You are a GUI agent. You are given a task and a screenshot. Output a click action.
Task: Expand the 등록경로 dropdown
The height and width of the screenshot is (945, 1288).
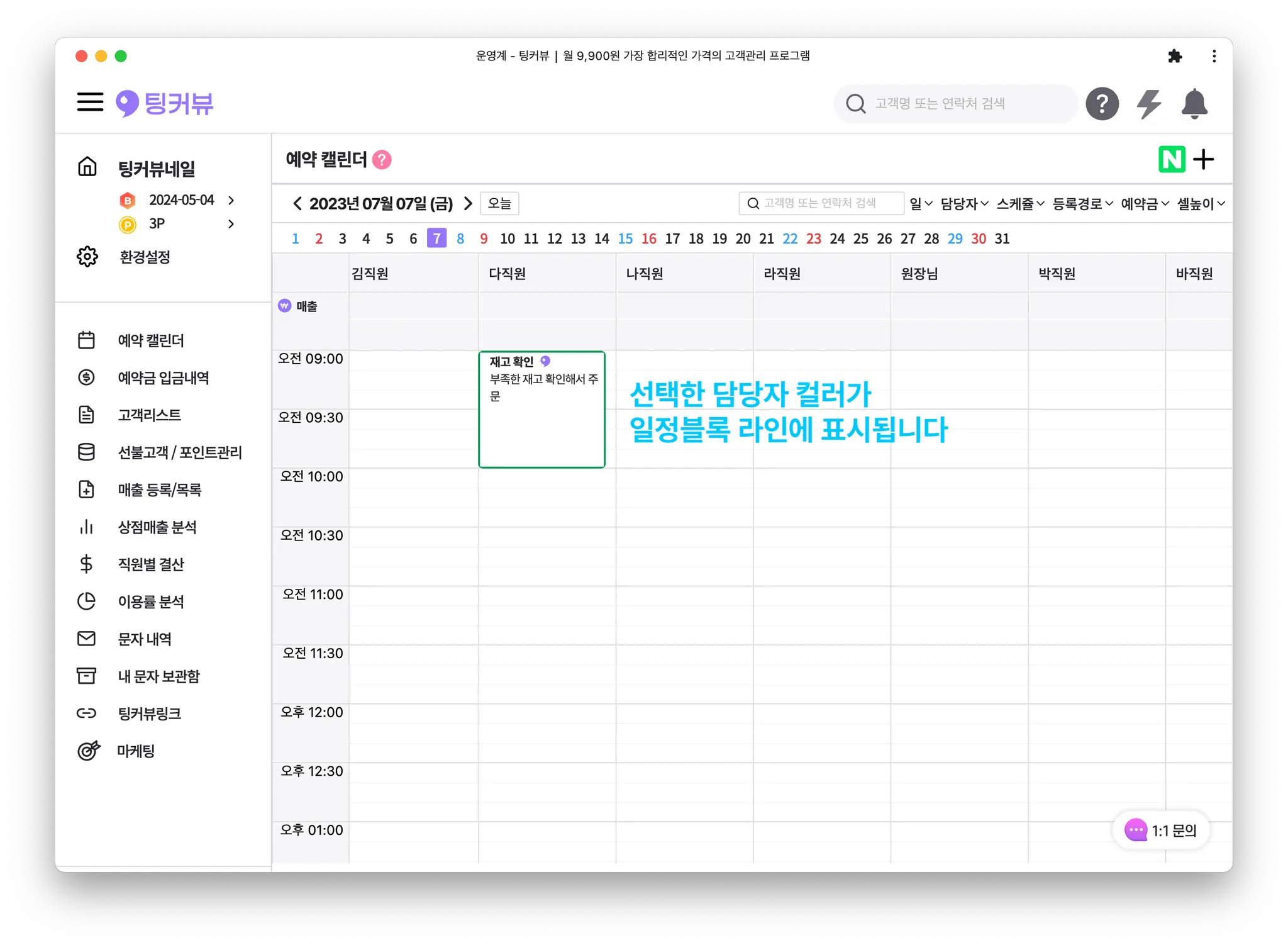coord(1082,204)
